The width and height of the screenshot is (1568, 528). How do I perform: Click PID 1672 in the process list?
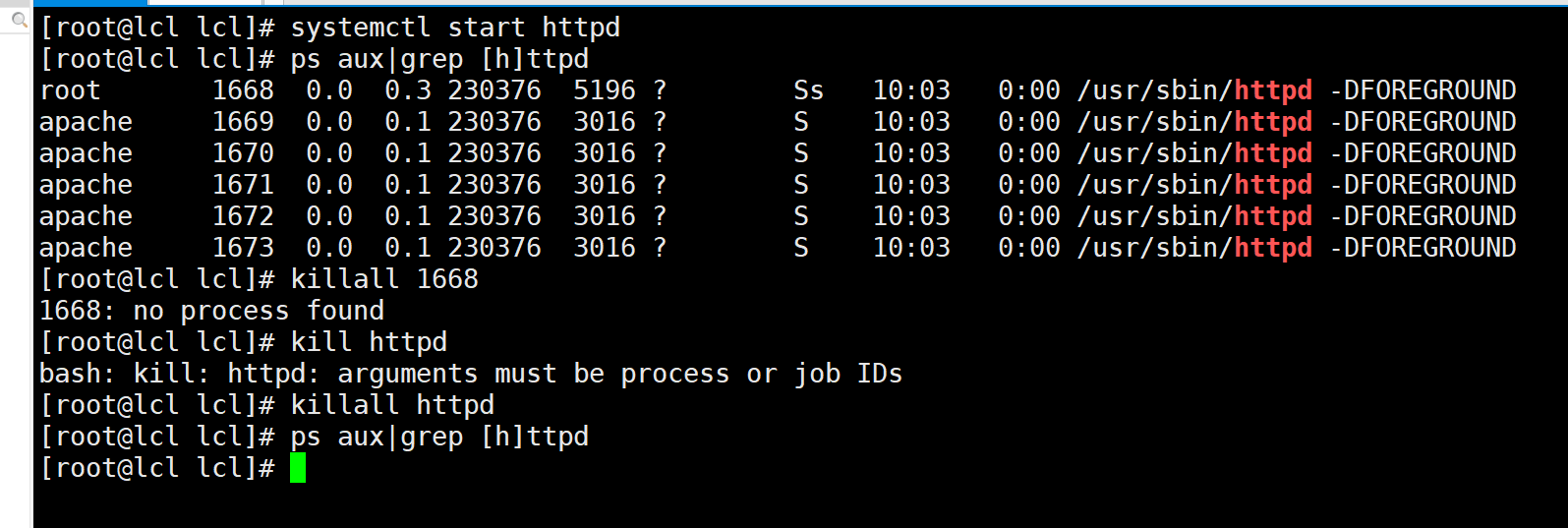point(243,216)
